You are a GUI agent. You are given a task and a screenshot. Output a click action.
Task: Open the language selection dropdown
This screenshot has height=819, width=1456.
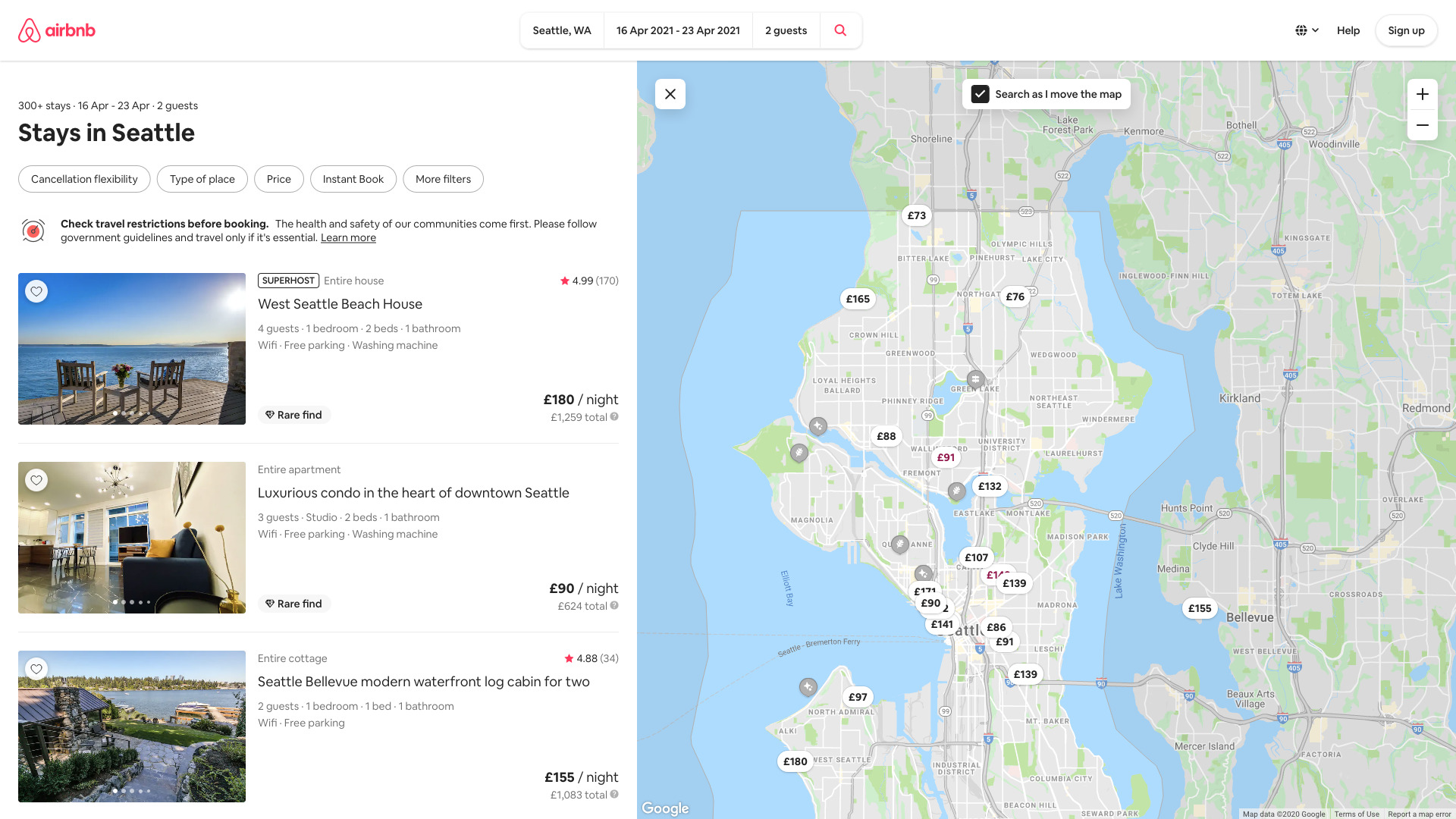coord(1306,30)
